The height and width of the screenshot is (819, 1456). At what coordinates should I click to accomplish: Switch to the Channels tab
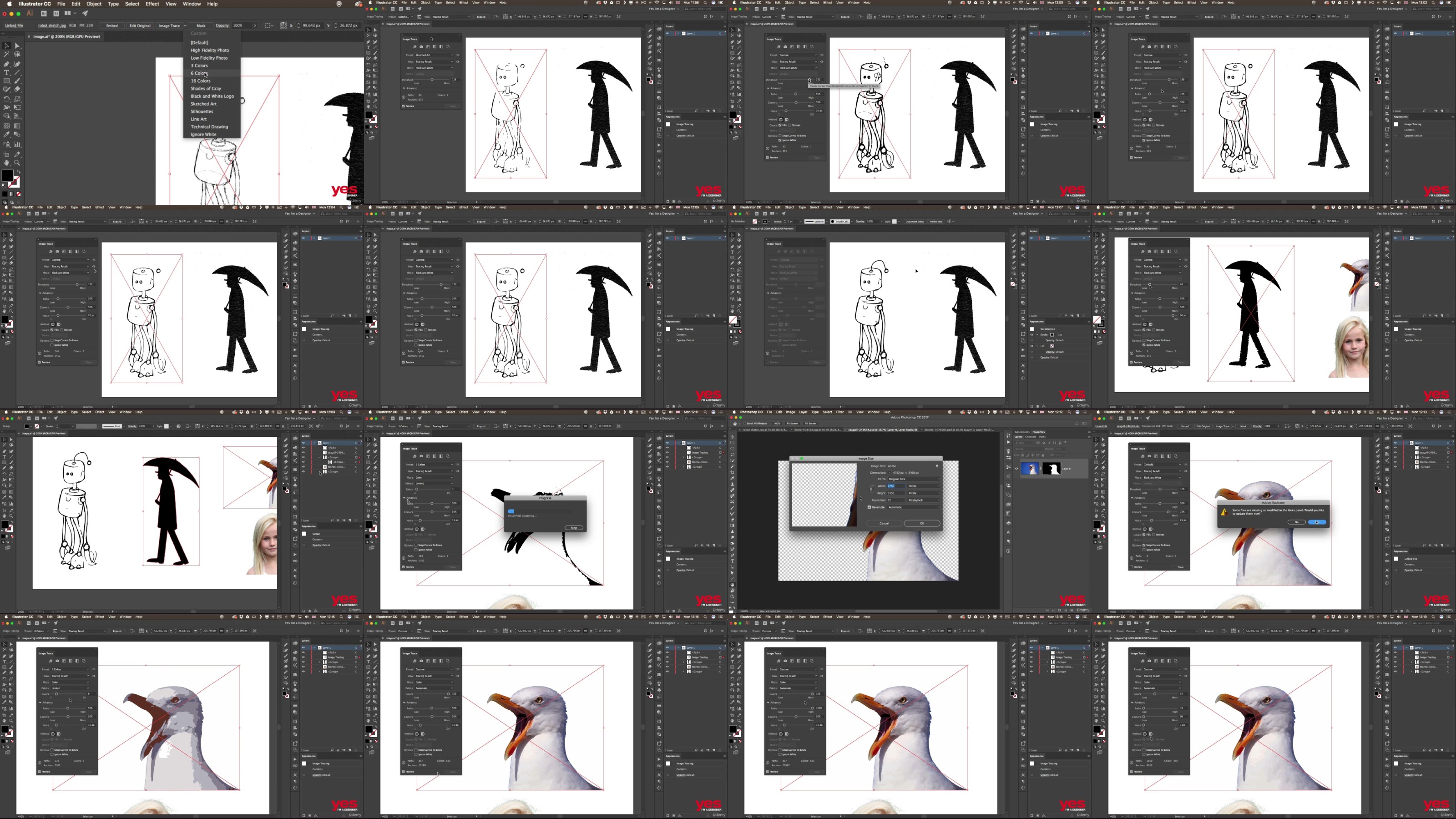point(1031,436)
